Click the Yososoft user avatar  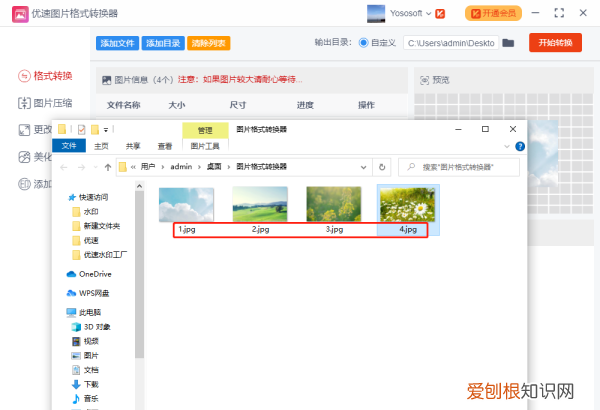coord(376,14)
